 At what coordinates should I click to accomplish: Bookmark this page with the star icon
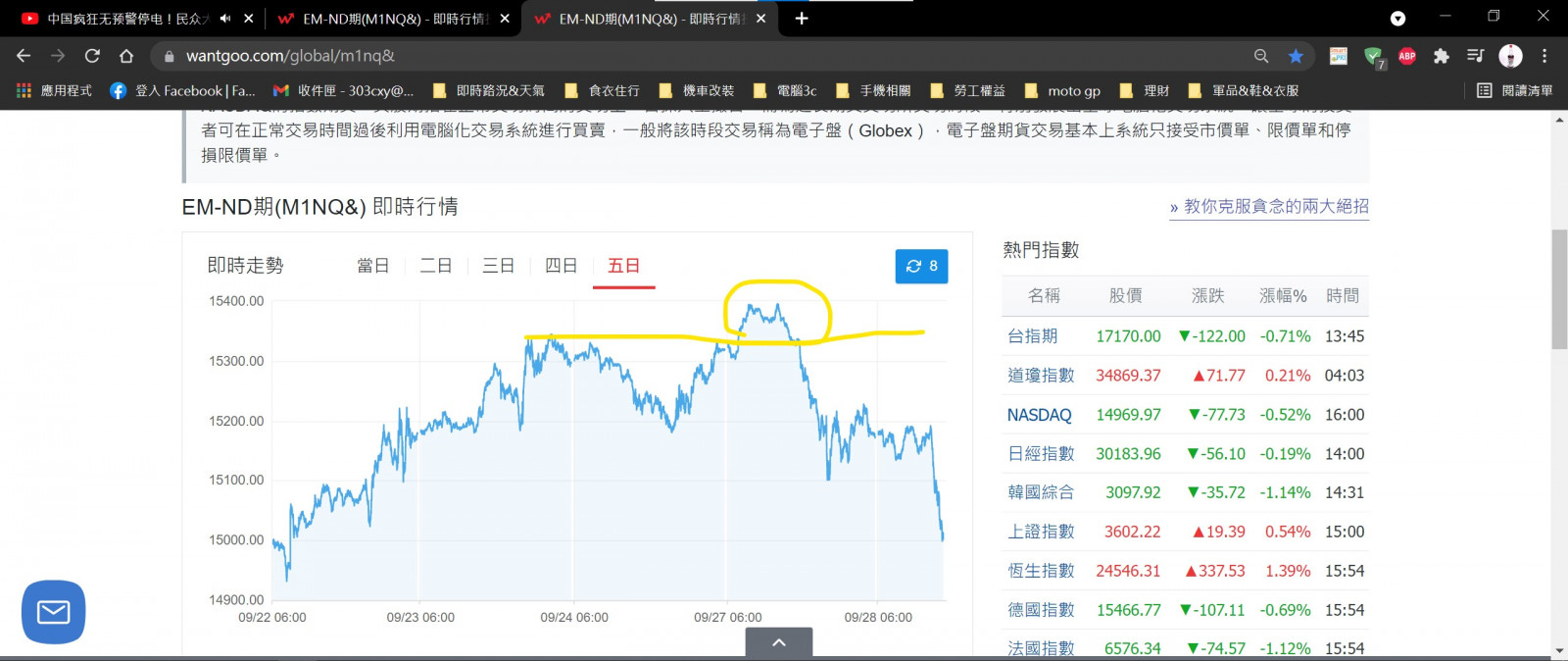point(1296,56)
